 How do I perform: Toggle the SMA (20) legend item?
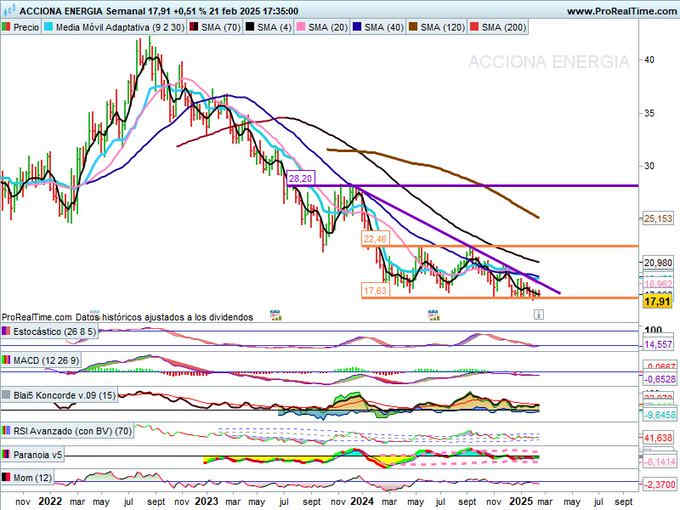point(322,27)
